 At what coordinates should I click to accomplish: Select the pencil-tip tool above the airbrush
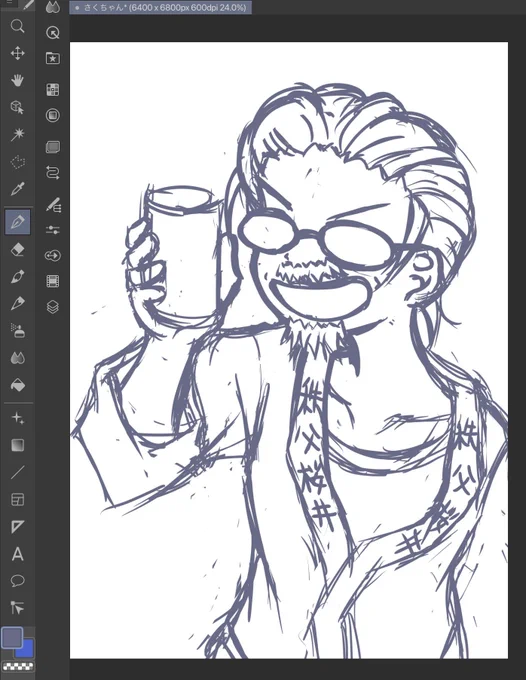(x=17, y=303)
